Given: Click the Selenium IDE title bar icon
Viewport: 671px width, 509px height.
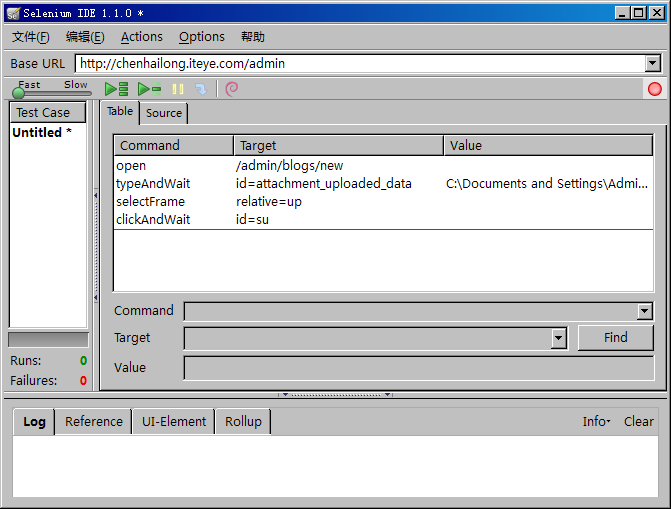Looking at the screenshot, I should click(13, 14).
